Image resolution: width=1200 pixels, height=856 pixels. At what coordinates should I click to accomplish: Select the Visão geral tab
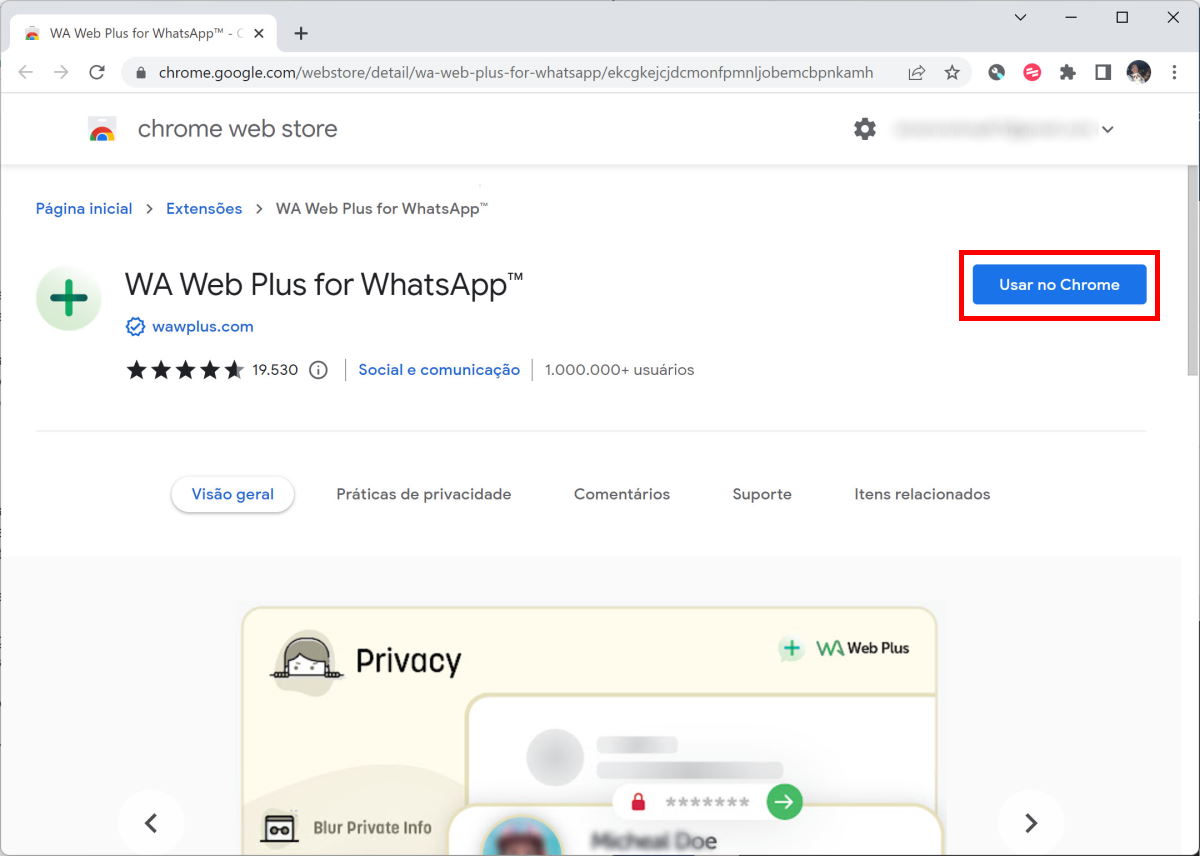[x=233, y=494]
